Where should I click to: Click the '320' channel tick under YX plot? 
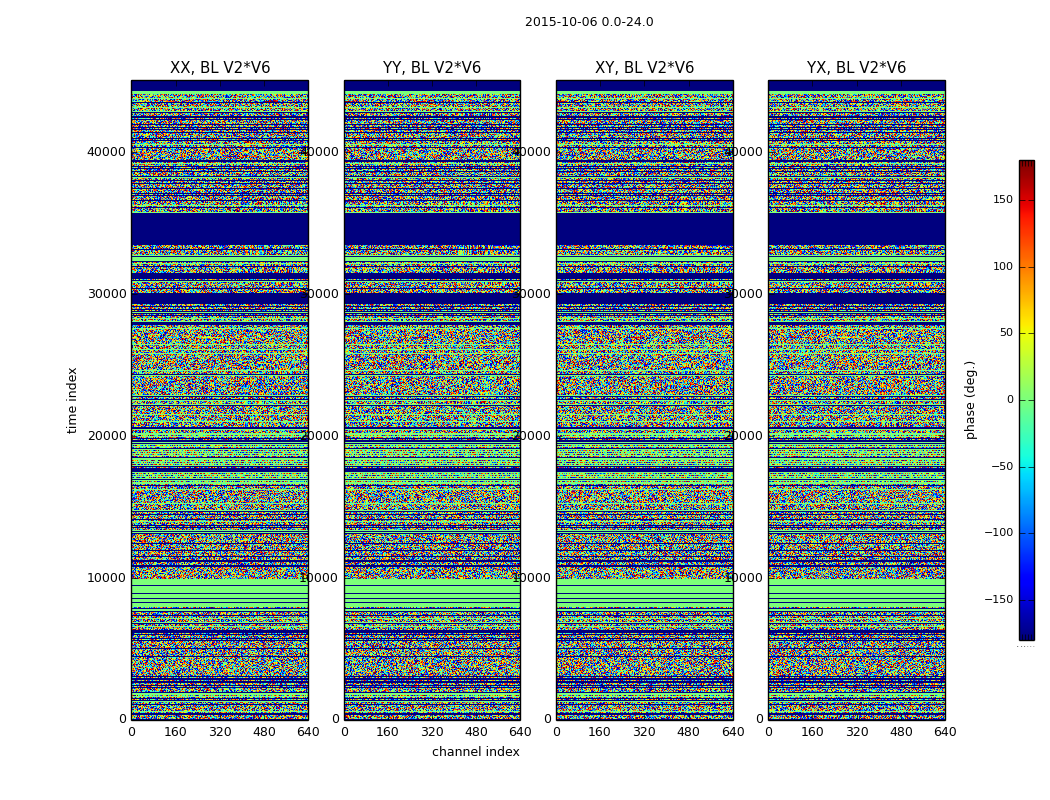pos(856,732)
